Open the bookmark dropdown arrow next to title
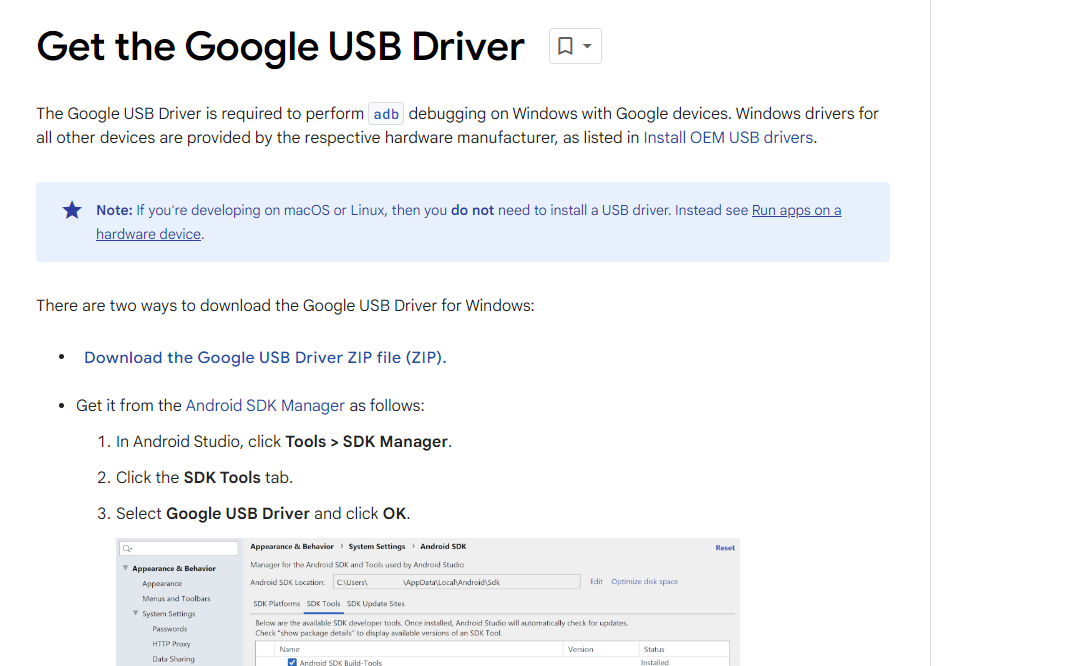The width and height of the screenshot is (1069, 666). tap(587, 46)
